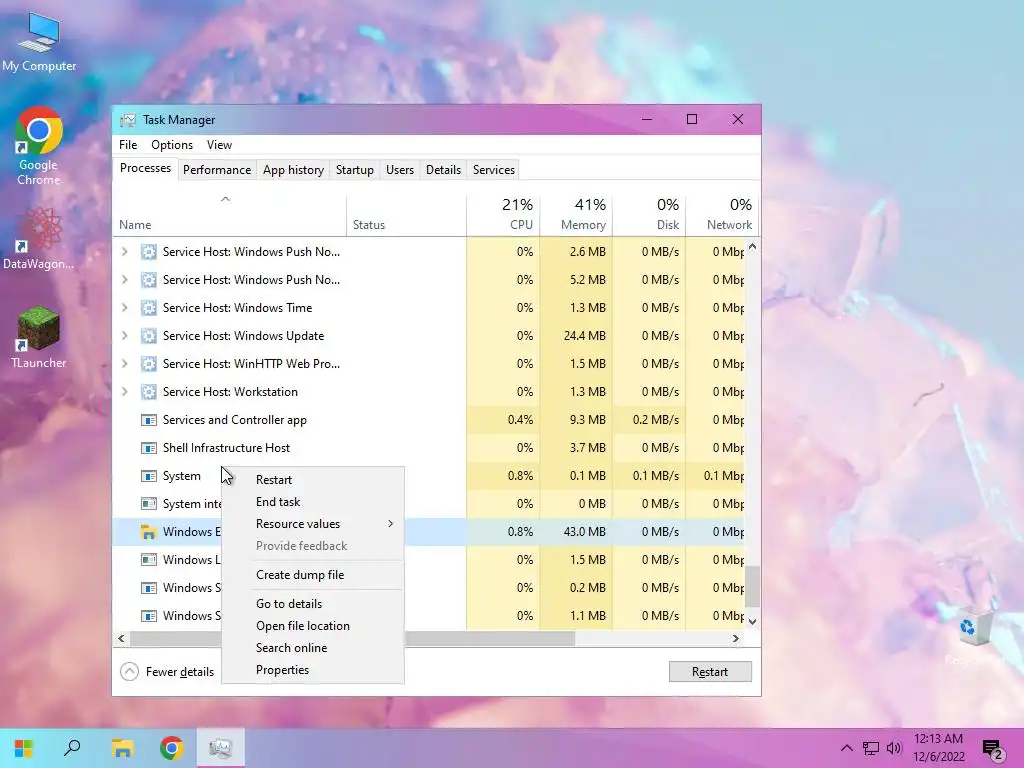This screenshot has height=768, width=1024.
Task: Sort by Network column header
Action: pyautogui.click(x=722, y=214)
